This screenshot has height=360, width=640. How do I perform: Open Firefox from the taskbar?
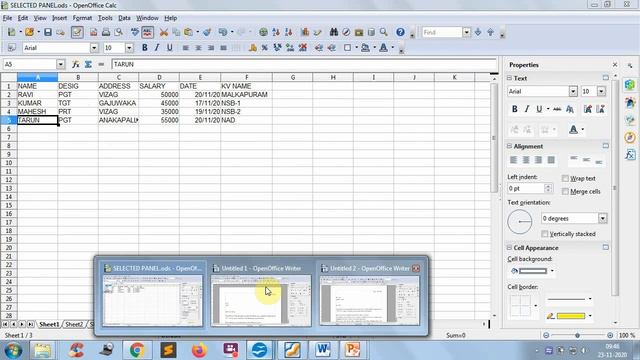199,350
